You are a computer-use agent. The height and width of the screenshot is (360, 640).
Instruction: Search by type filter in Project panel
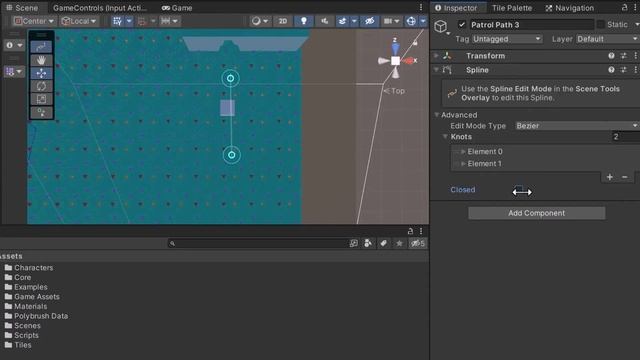click(368, 243)
